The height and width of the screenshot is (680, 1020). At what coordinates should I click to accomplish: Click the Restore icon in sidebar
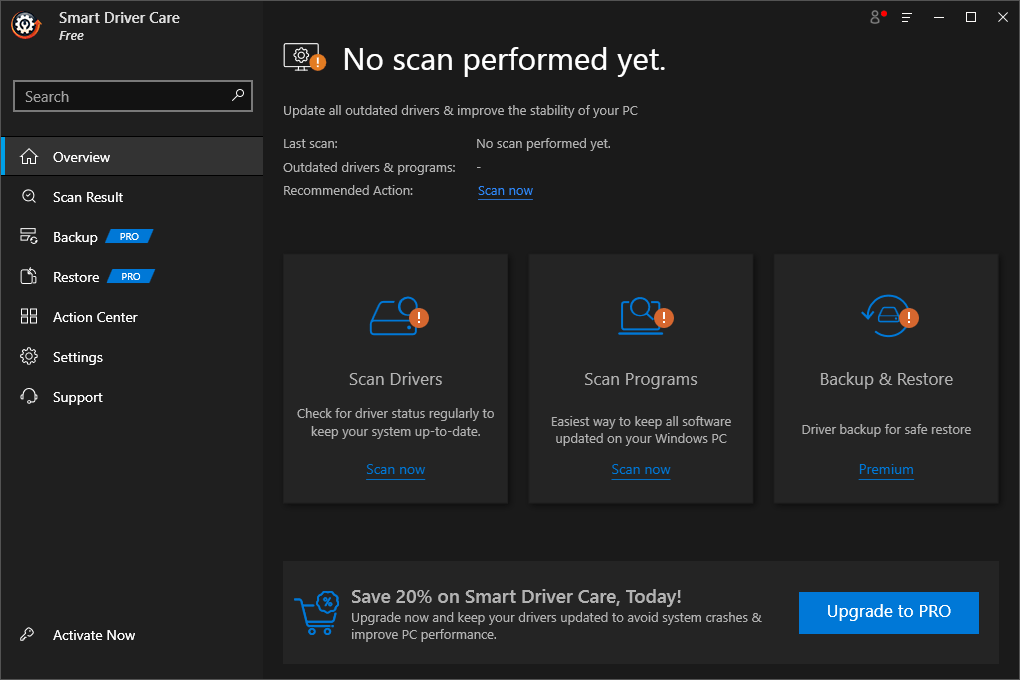[29, 277]
